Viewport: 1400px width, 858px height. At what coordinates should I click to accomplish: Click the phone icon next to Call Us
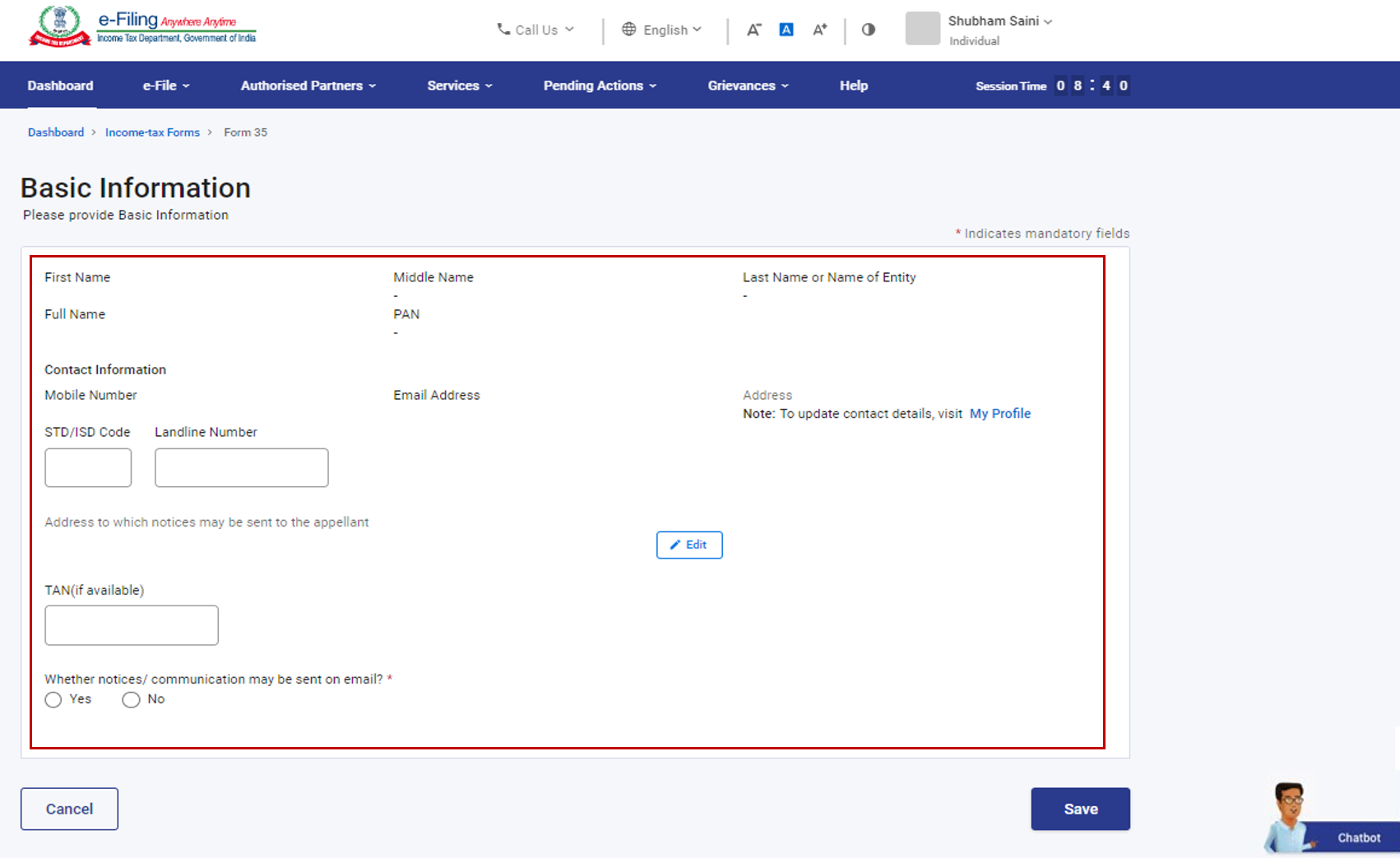pyautogui.click(x=503, y=29)
